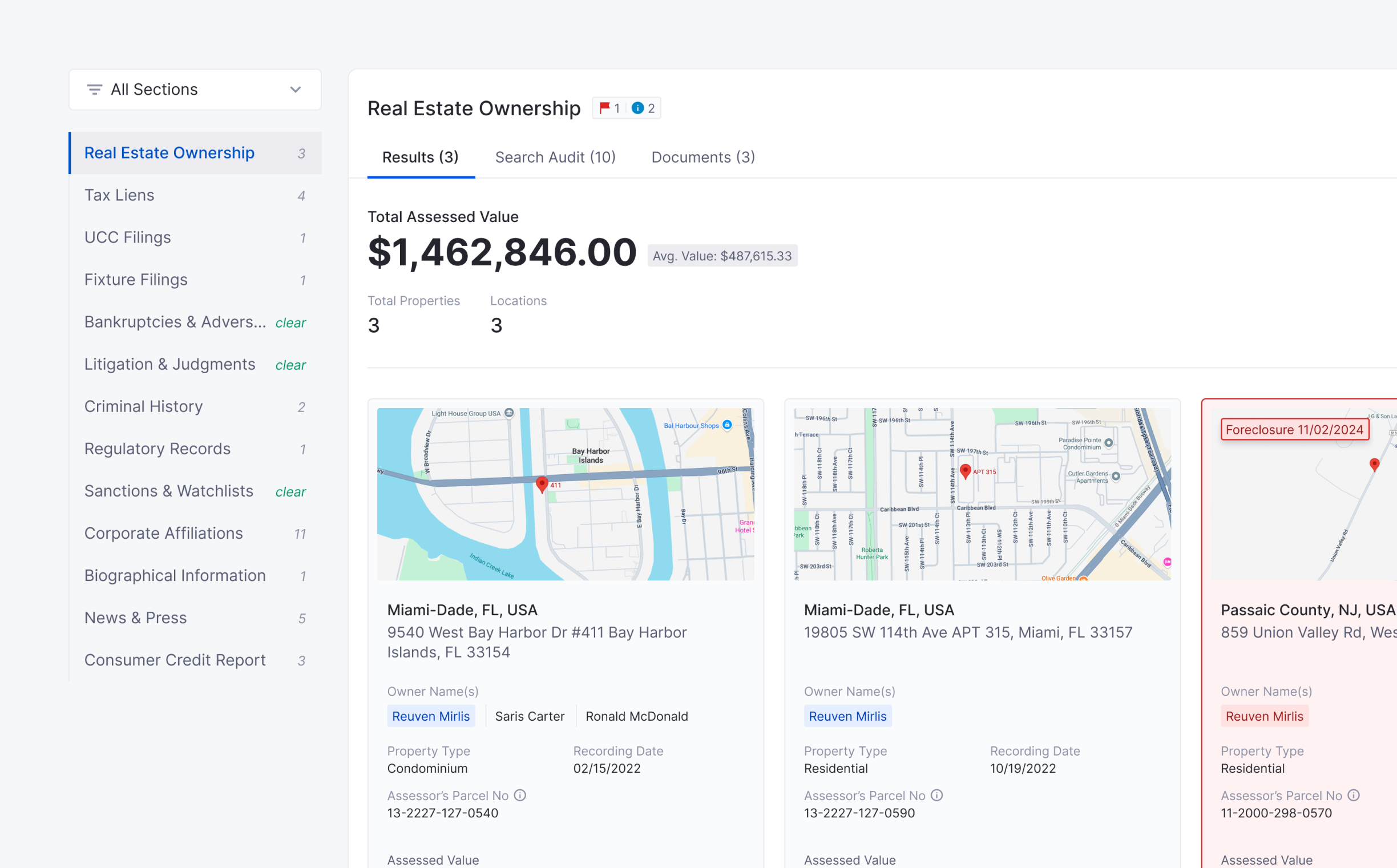Open Consumer Credit Report section
1397x868 pixels.
point(195,660)
